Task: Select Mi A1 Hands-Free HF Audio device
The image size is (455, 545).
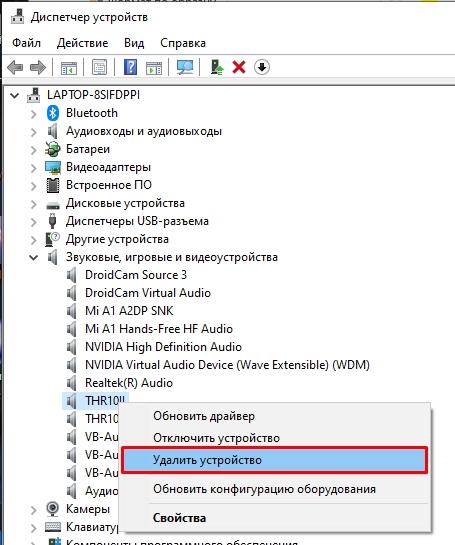Action: (159, 329)
